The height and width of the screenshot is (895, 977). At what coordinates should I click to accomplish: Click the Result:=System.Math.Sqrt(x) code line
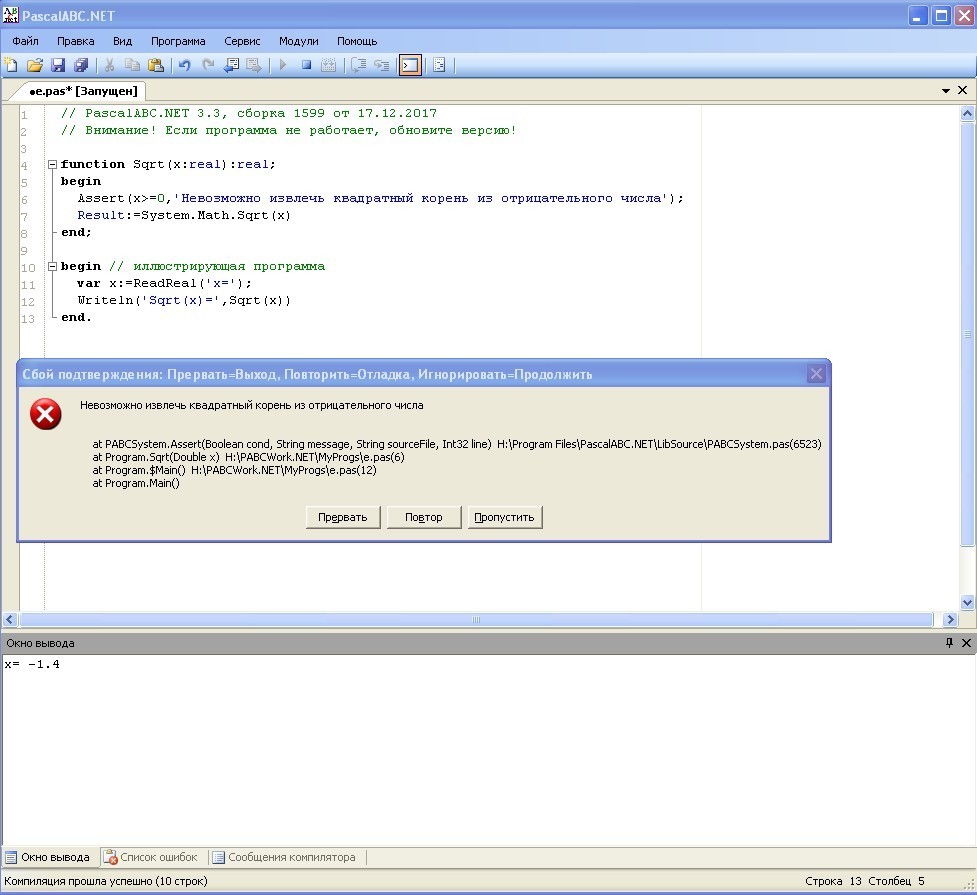(184, 216)
